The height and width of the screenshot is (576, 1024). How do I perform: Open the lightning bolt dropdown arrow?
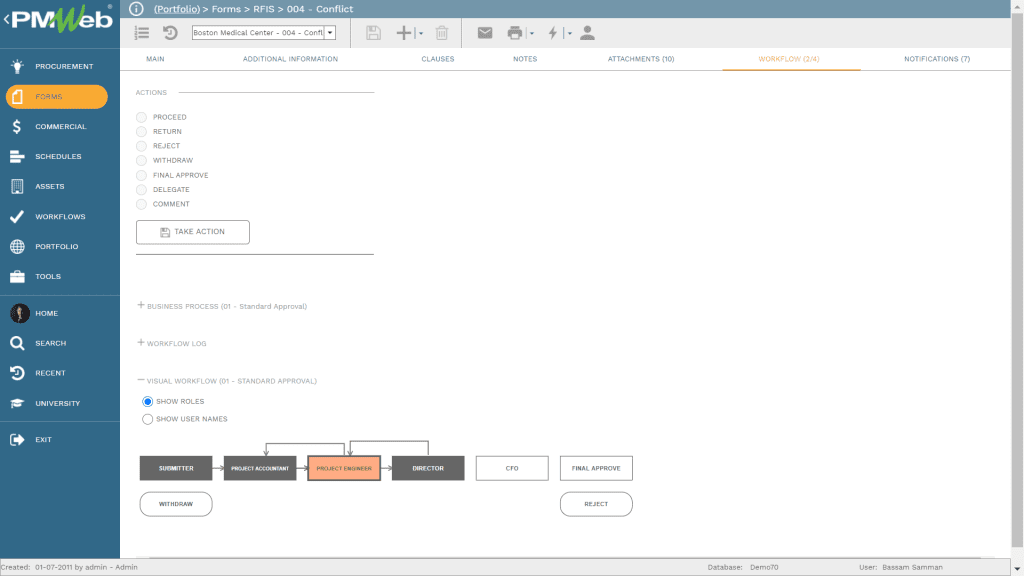[x=569, y=33]
